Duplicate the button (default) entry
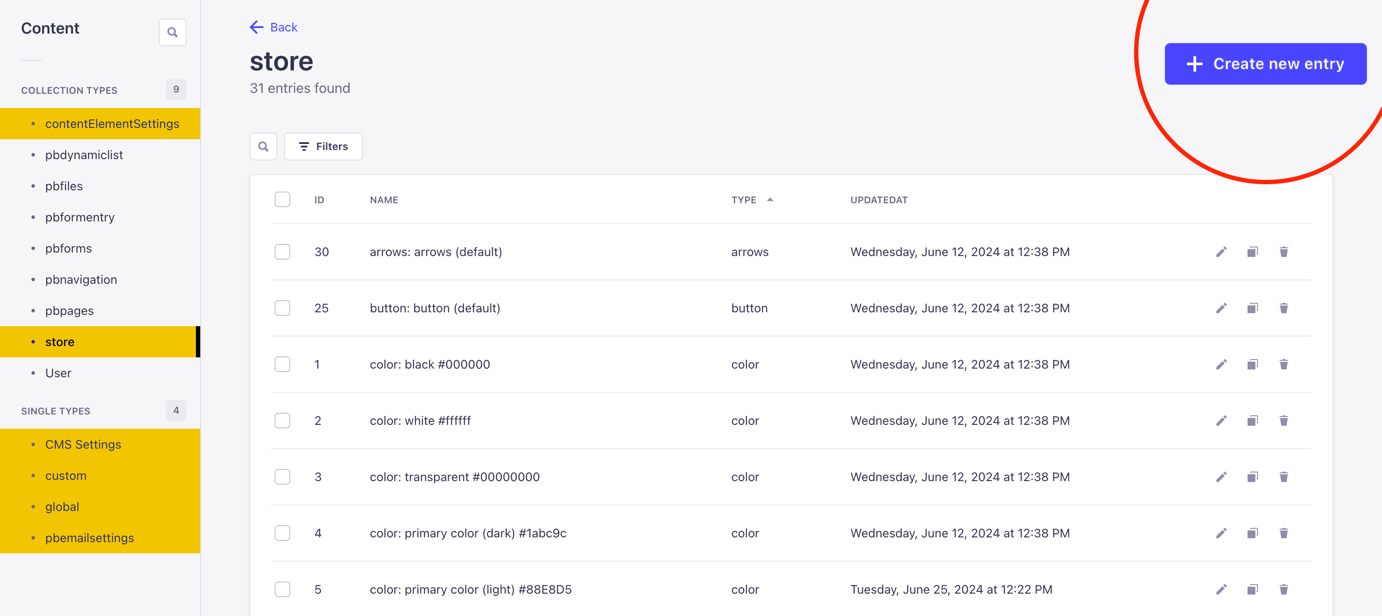Image resolution: width=1382 pixels, height=616 pixels. pyautogui.click(x=1252, y=308)
